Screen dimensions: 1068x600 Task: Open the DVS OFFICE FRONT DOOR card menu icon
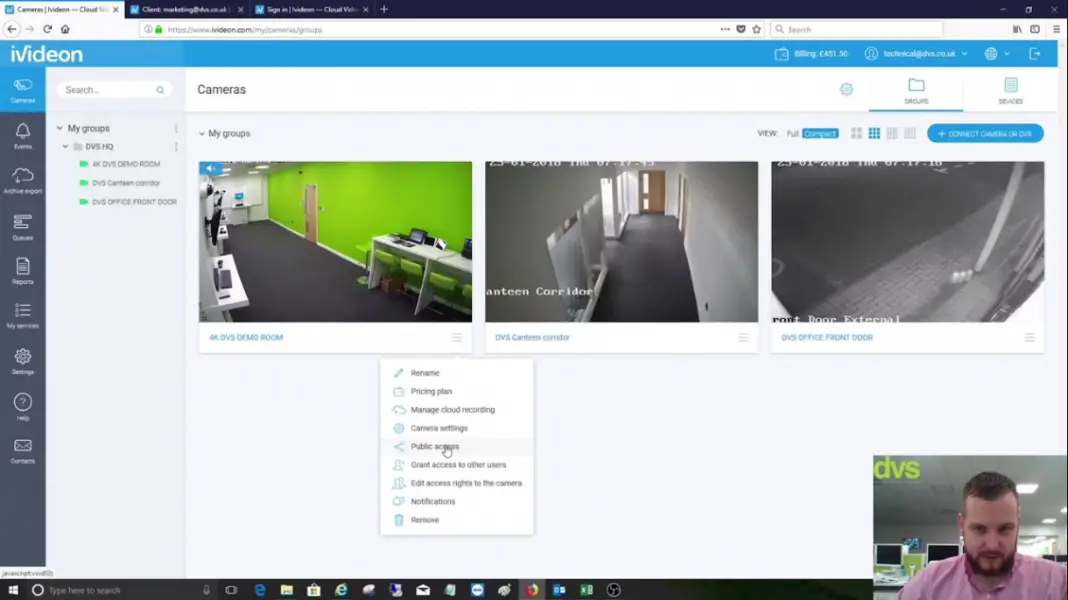(x=1029, y=337)
